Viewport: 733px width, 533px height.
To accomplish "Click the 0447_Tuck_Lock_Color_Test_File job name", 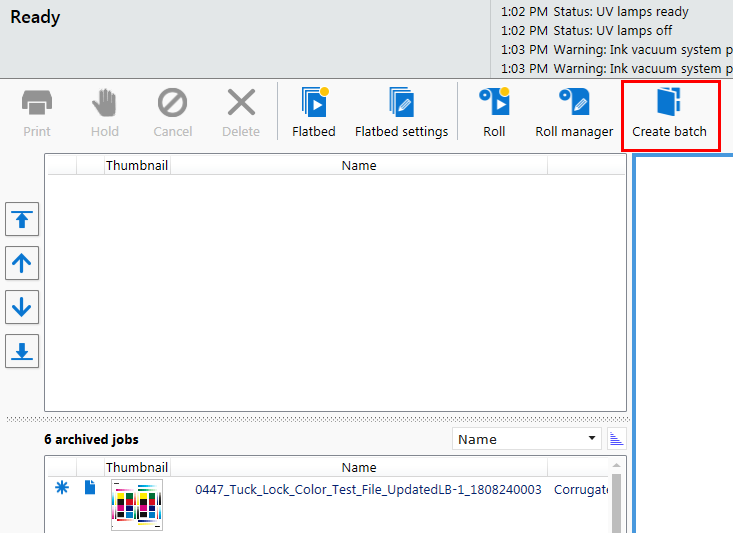I will click(x=368, y=489).
